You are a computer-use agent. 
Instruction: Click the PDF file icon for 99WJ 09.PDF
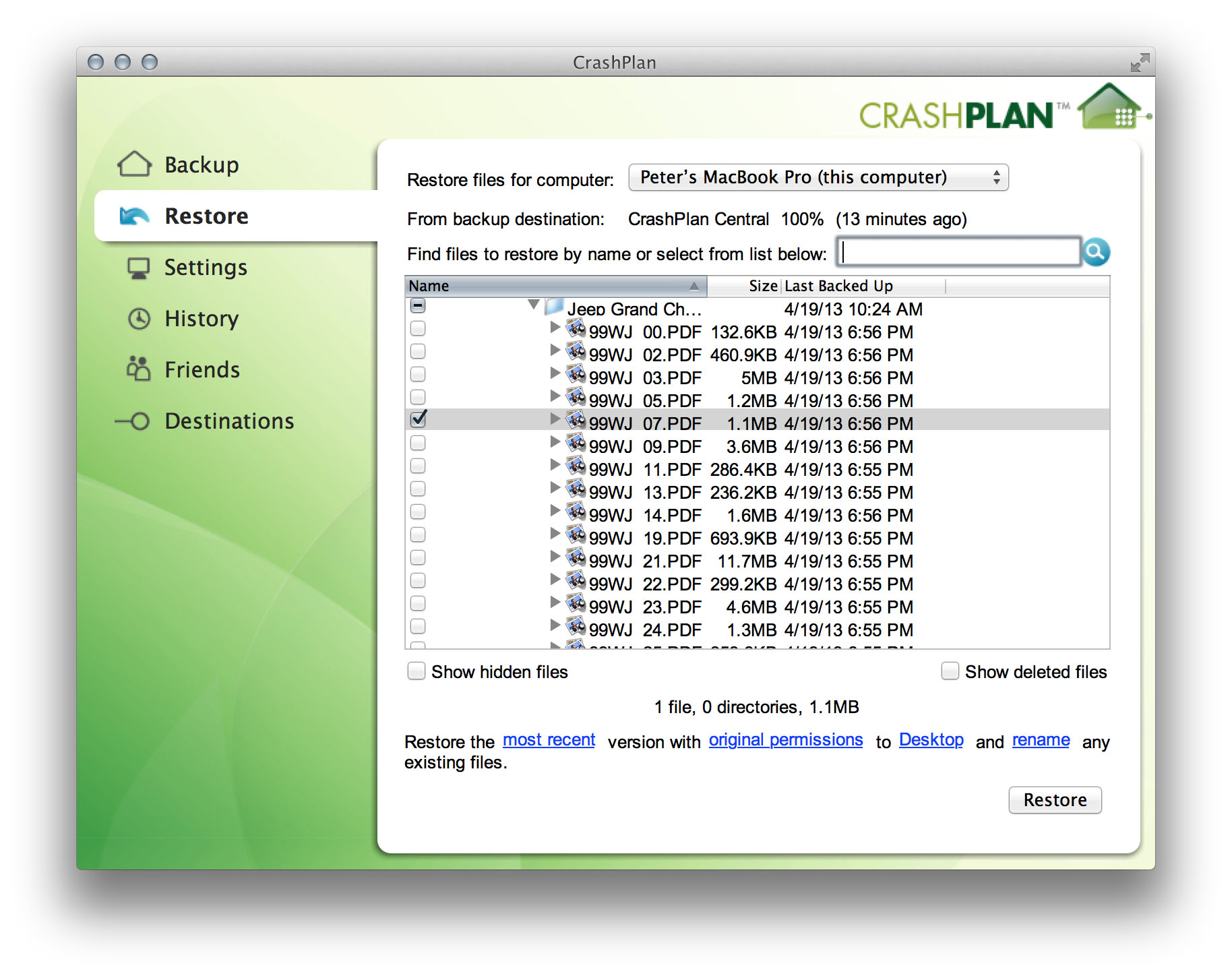576,443
